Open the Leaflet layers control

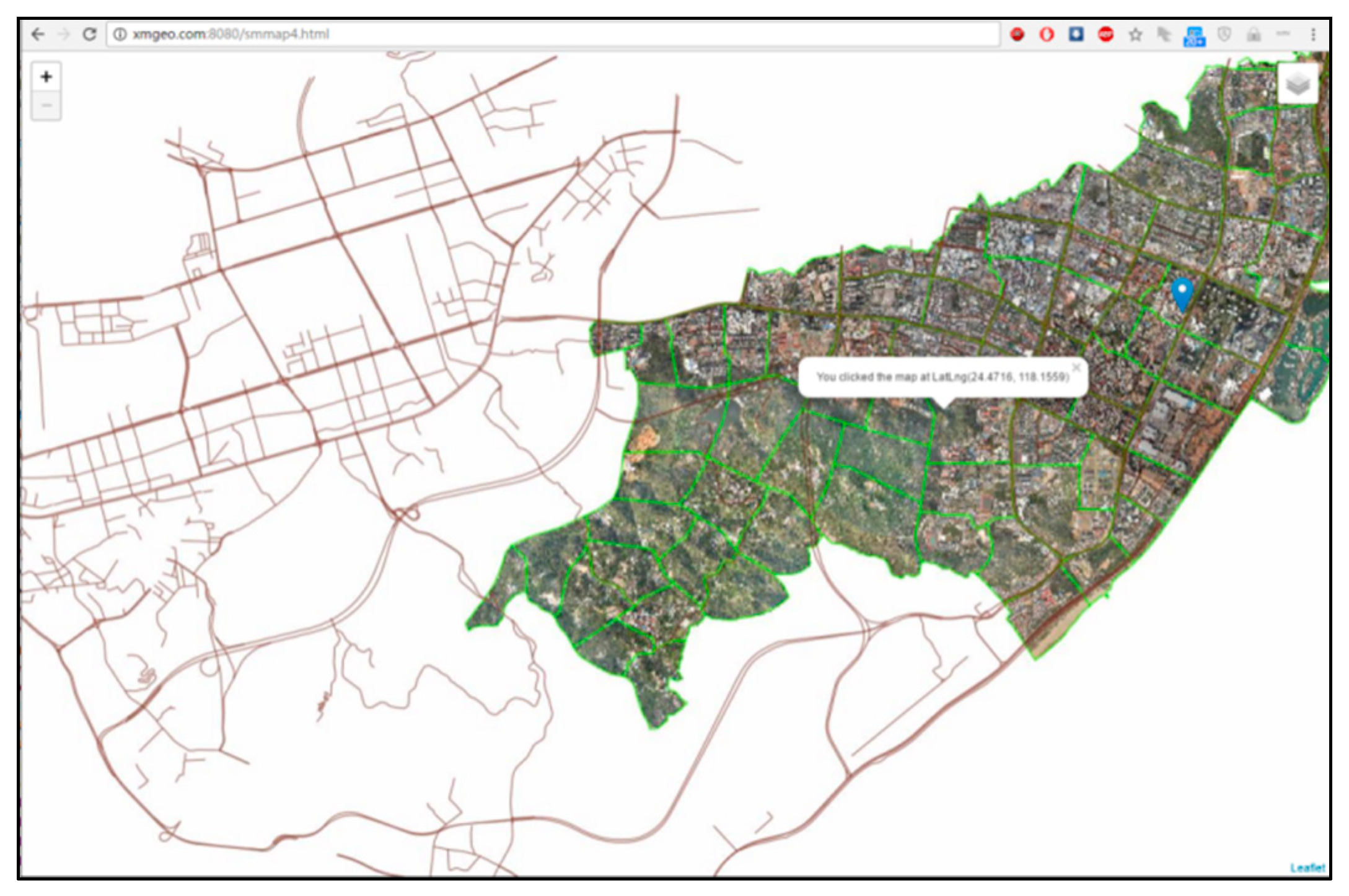[1297, 84]
